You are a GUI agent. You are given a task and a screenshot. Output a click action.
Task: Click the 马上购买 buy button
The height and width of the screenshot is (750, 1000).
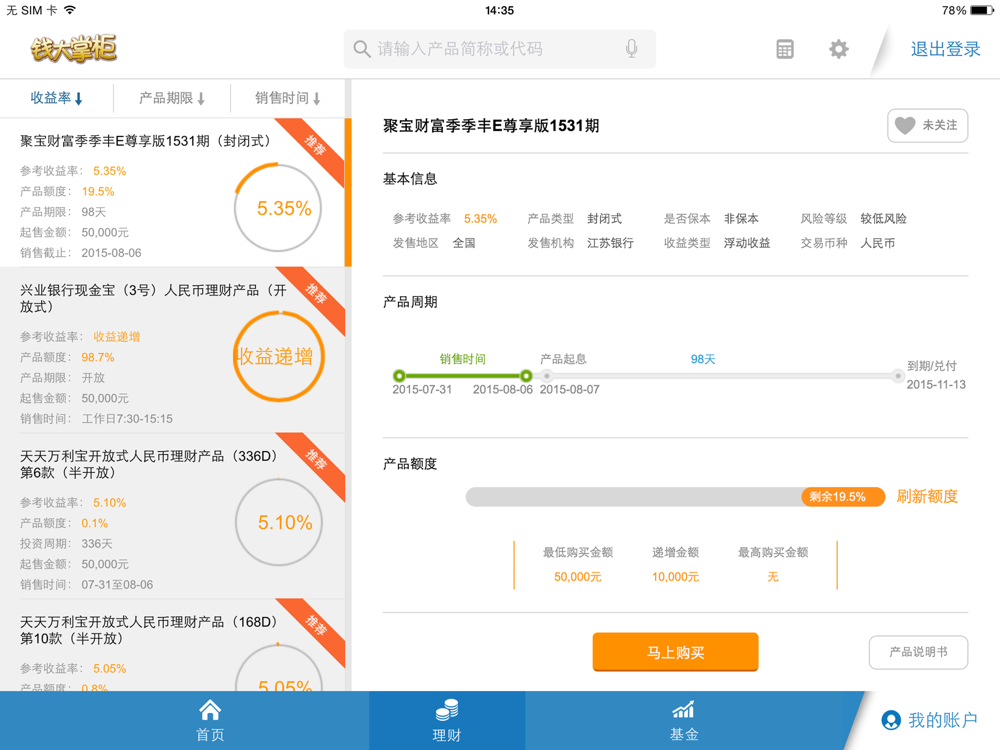tap(675, 652)
